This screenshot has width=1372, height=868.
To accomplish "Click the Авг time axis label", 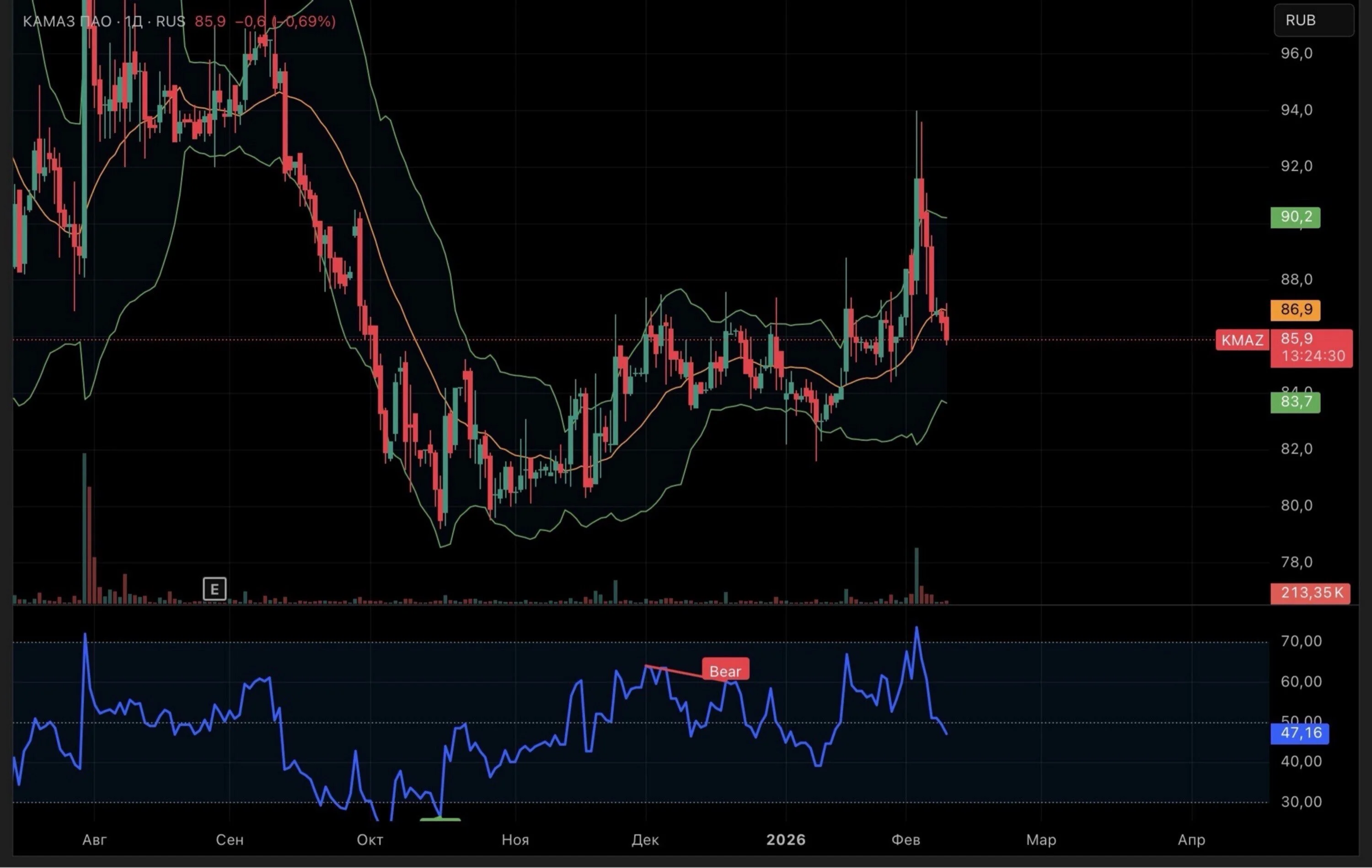I will tap(95, 840).
